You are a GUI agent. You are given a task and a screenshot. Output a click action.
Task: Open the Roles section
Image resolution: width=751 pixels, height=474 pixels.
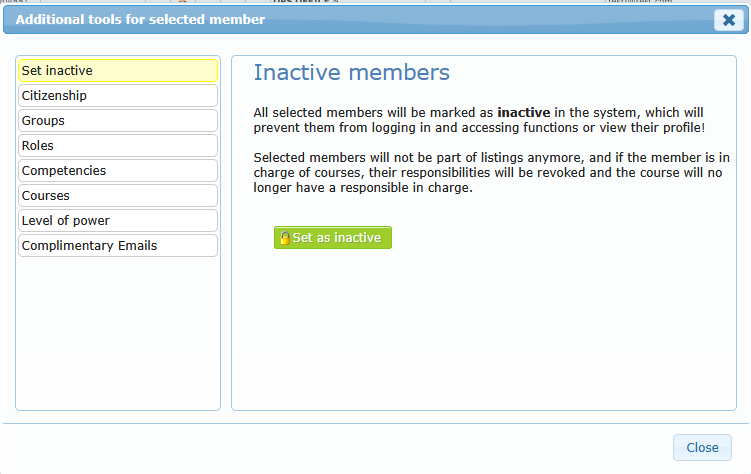click(117, 146)
